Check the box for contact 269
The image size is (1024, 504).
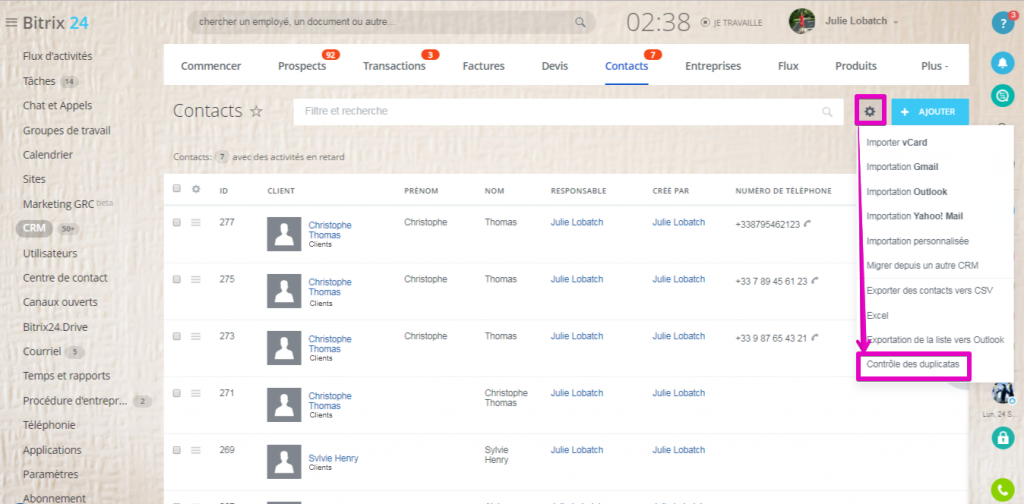pyautogui.click(x=176, y=450)
